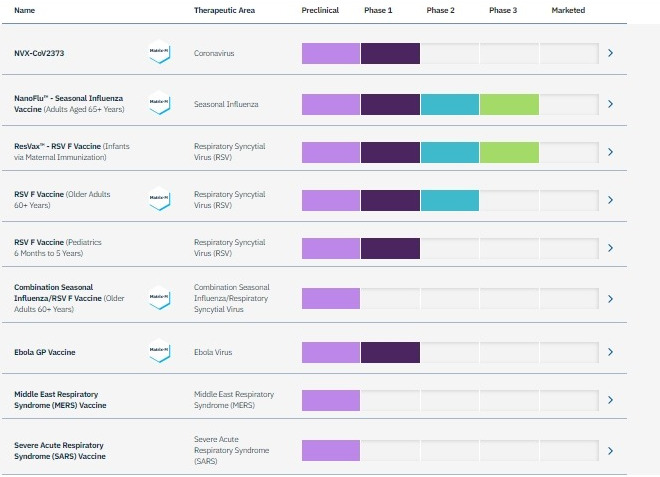The height and width of the screenshot is (477, 660).
Task: Expand the MERS Vaccine row chevron
Action: coord(610,400)
